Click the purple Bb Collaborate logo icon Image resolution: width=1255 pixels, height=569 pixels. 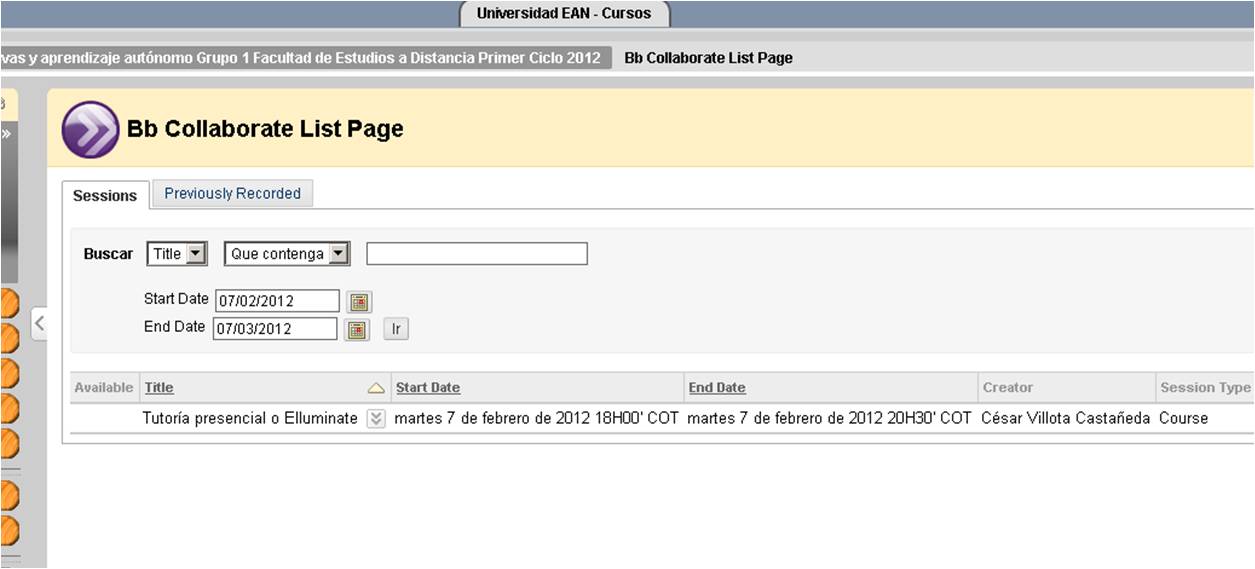(x=90, y=129)
